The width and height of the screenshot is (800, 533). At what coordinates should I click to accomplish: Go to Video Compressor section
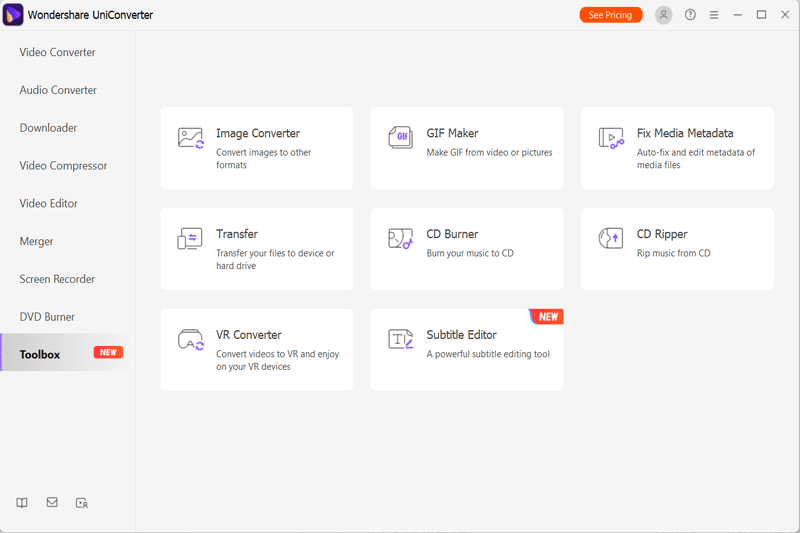tap(67, 165)
